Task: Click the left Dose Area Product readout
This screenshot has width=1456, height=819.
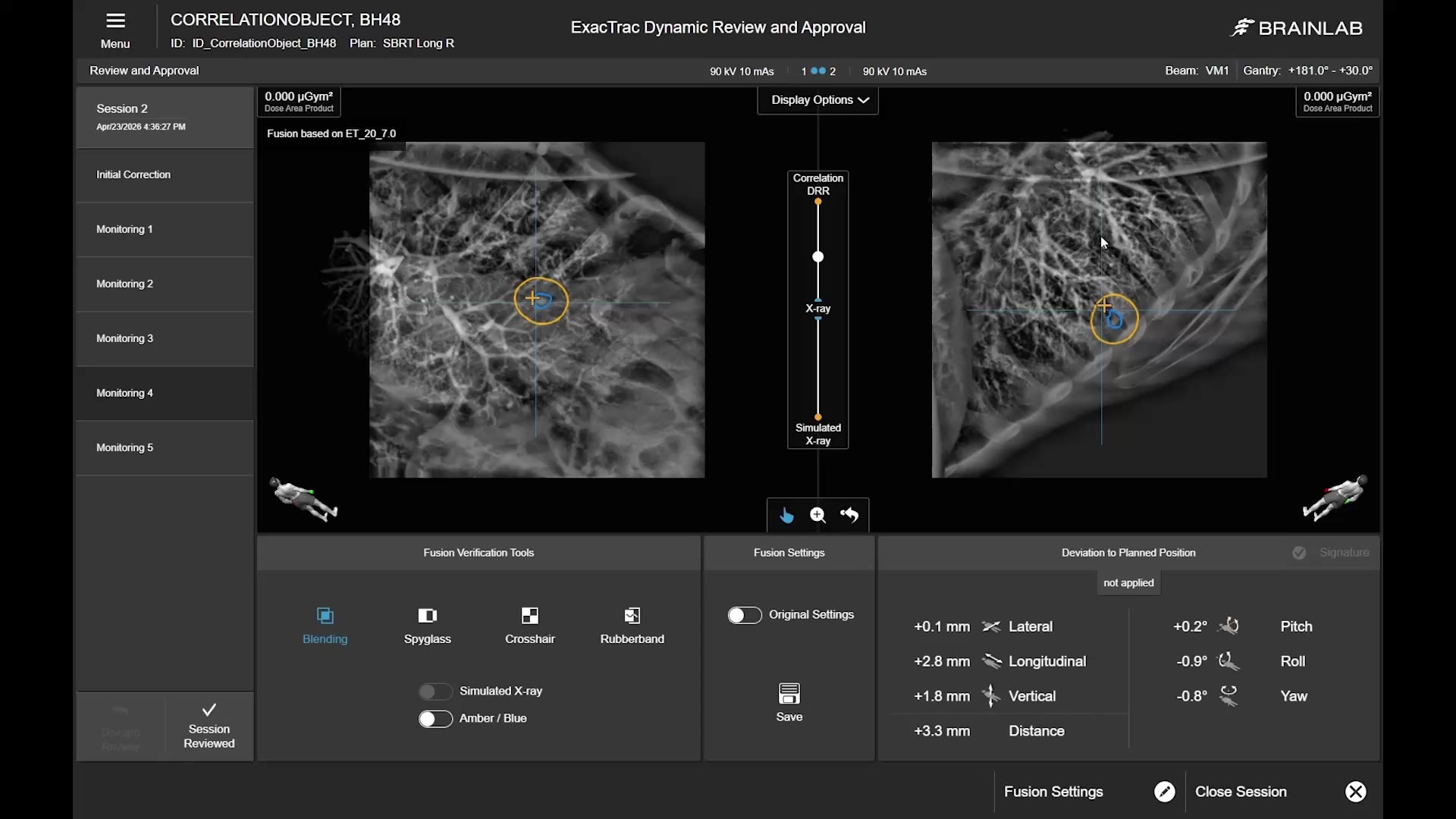Action: pos(300,102)
